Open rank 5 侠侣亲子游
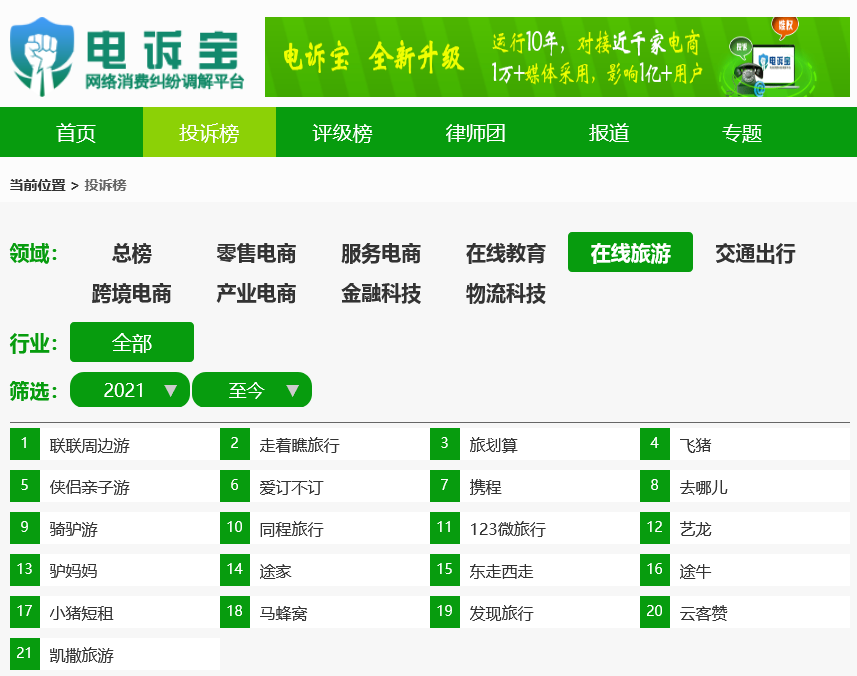857x676 pixels. pos(115,486)
